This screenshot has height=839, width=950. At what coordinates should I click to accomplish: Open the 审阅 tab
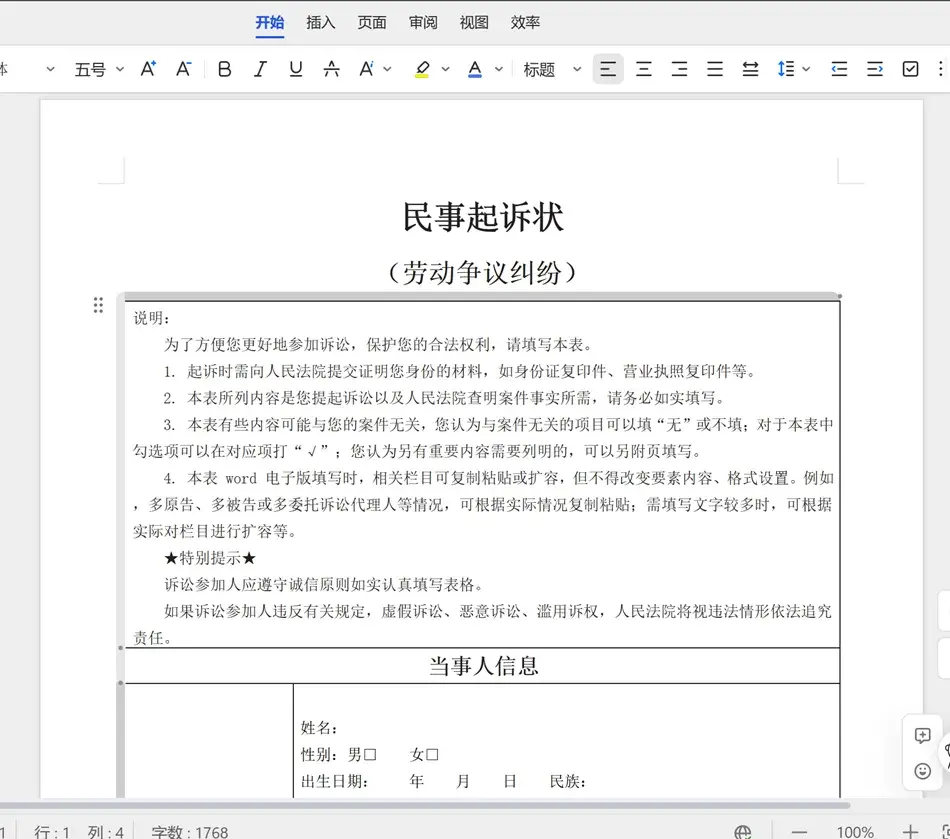[x=423, y=22]
